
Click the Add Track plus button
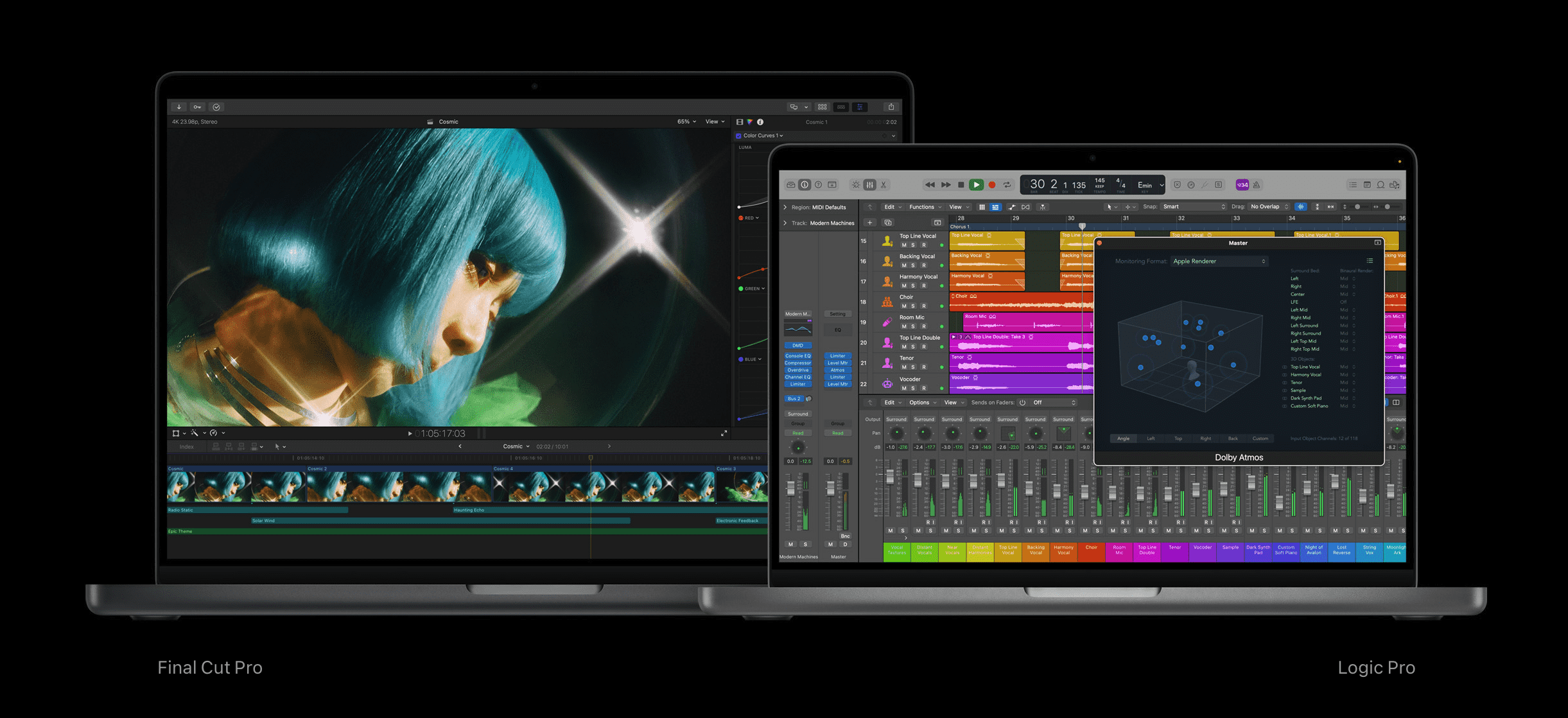869,223
